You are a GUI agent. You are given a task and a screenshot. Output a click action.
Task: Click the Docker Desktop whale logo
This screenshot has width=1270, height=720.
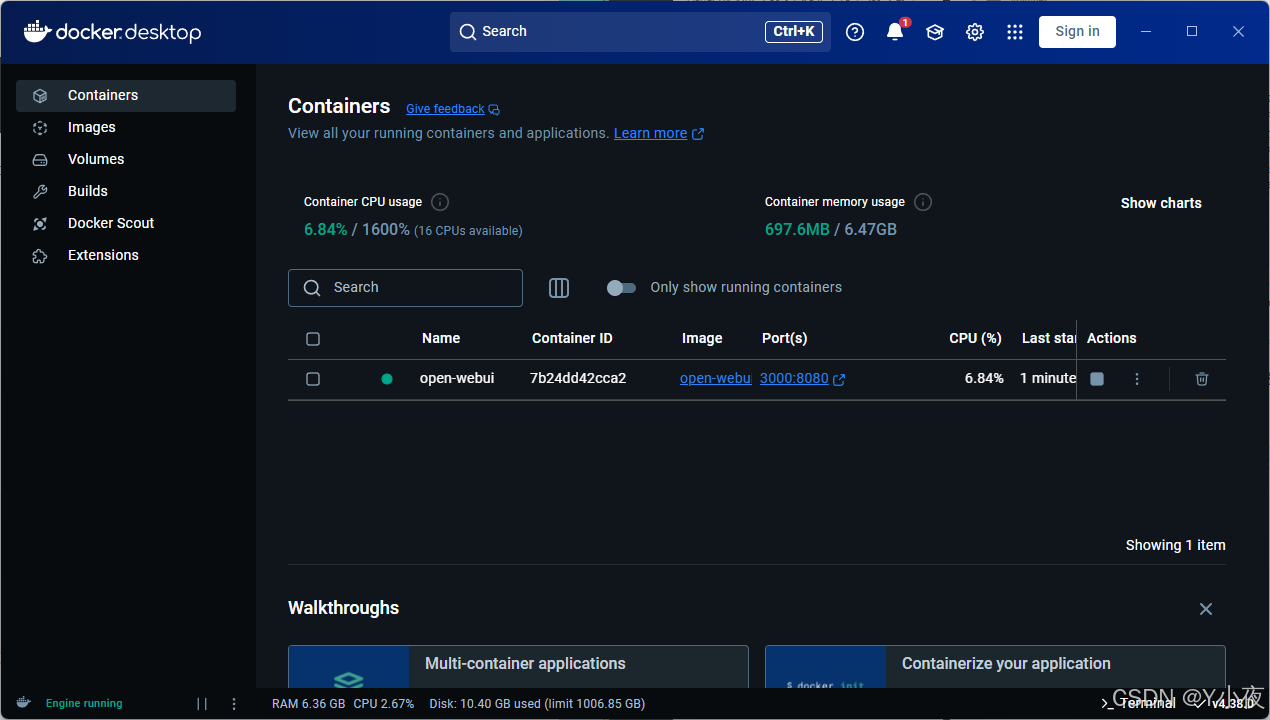(x=112, y=32)
